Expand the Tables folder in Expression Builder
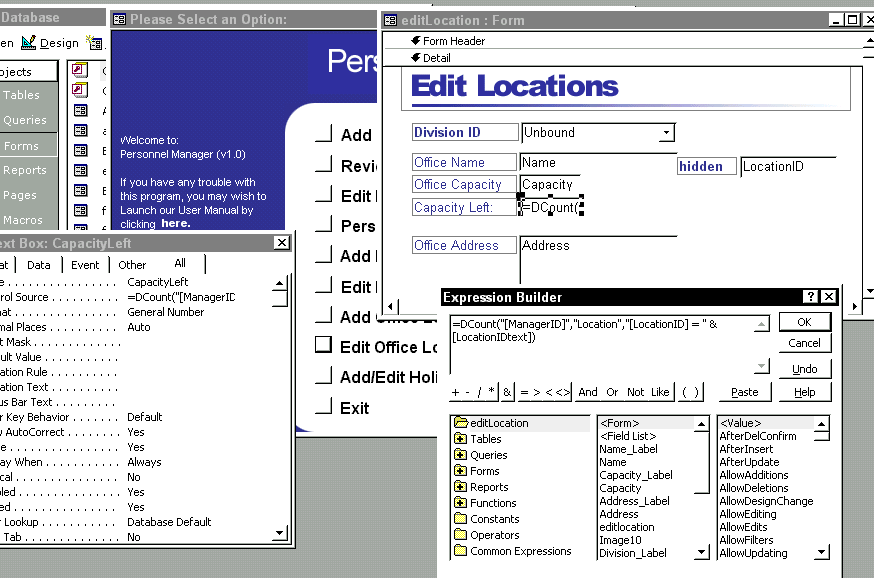 click(x=460, y=439)
